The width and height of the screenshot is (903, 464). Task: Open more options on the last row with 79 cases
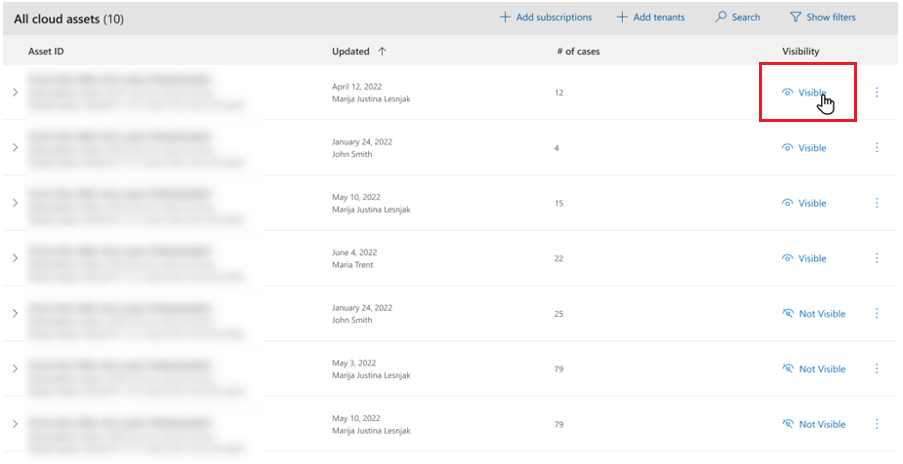pyautogui.click(x=877, y=424)
